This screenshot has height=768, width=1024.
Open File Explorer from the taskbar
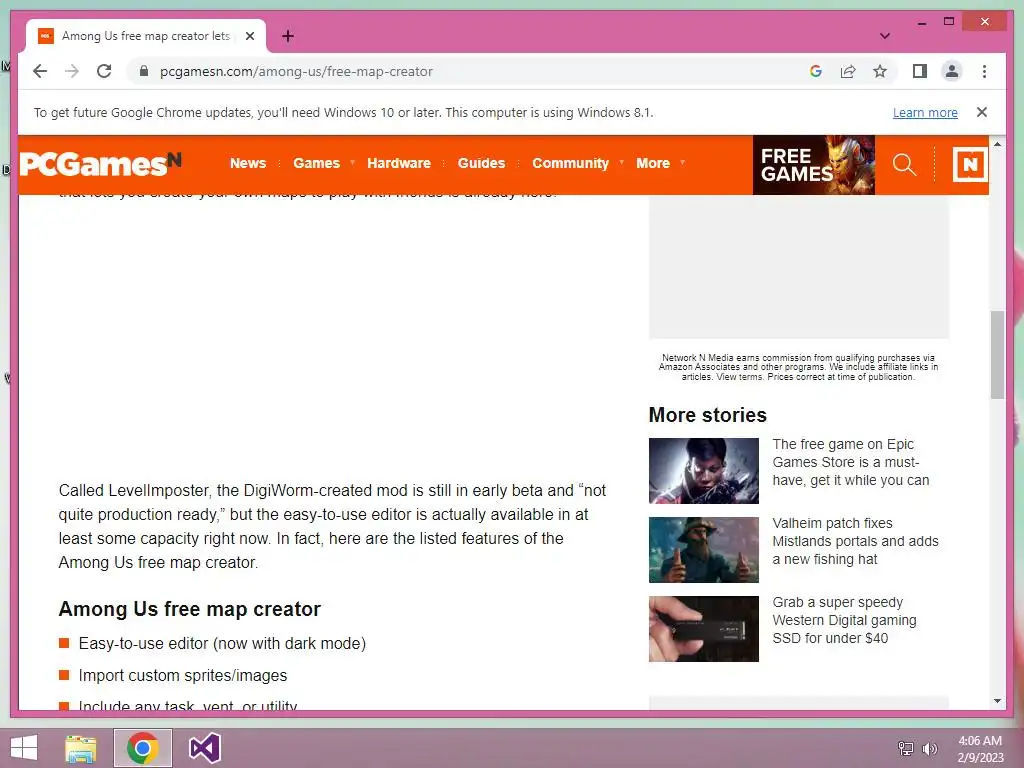(81, 748)
